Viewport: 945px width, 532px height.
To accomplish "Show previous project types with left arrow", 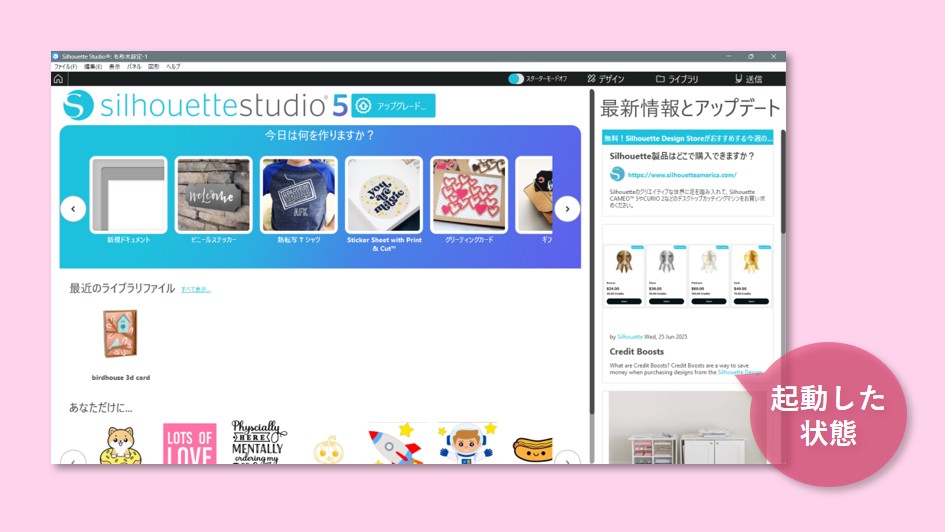I will pos(74,209).
